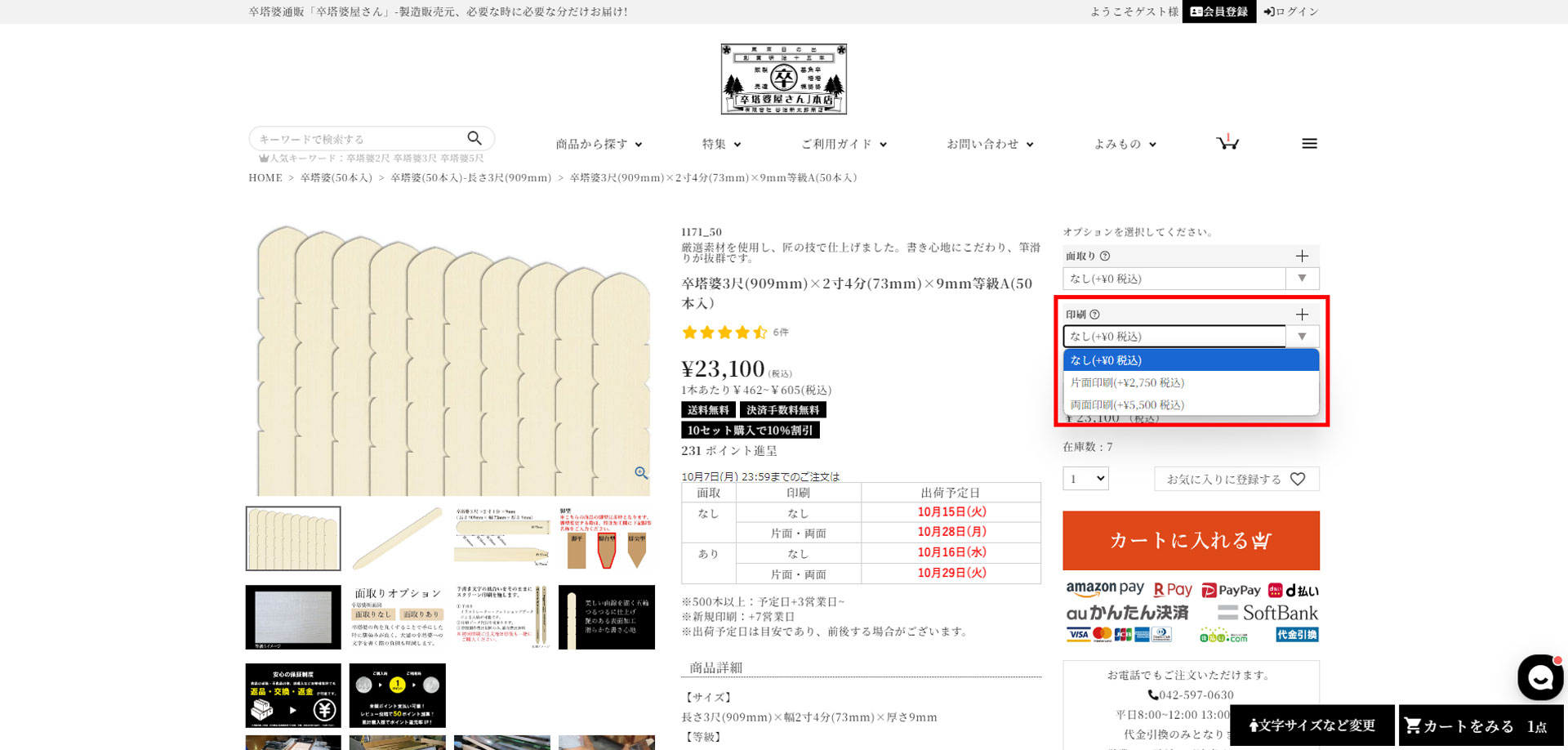
Task: Click お気に入りに登録する button
Action: pos(1236,479)
